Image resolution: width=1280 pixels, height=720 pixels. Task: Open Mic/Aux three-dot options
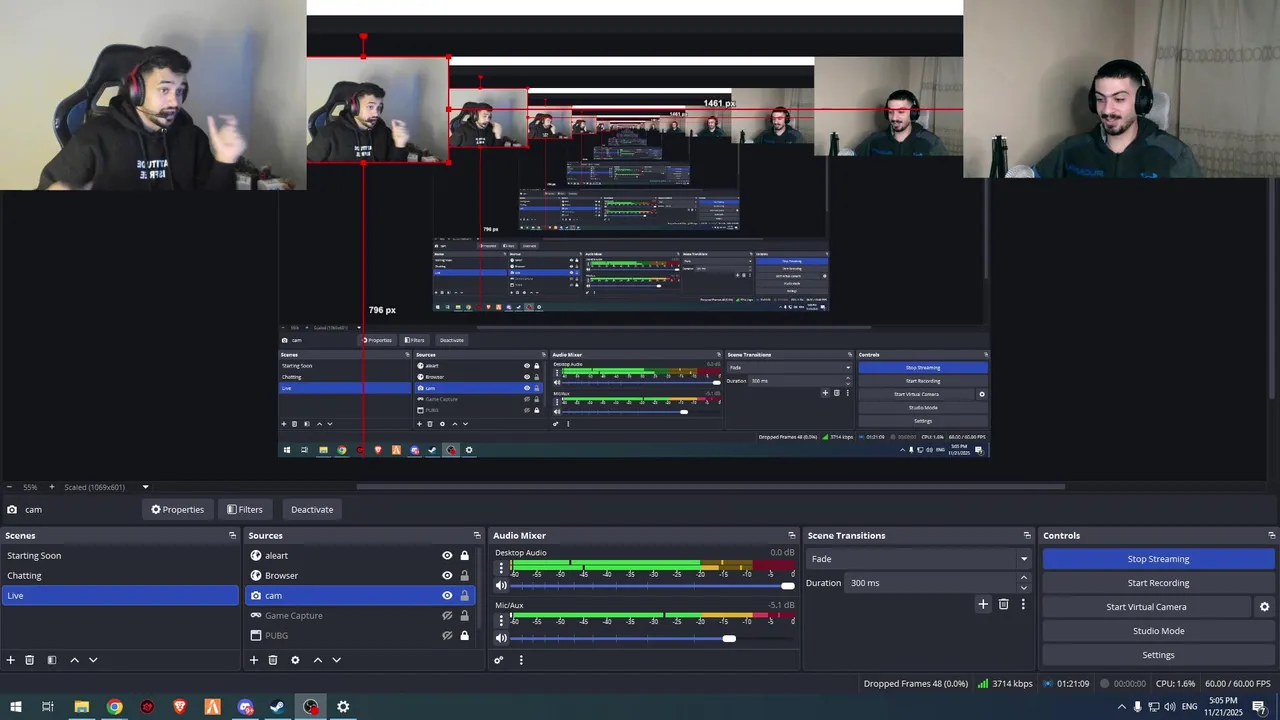click(501, 620)
